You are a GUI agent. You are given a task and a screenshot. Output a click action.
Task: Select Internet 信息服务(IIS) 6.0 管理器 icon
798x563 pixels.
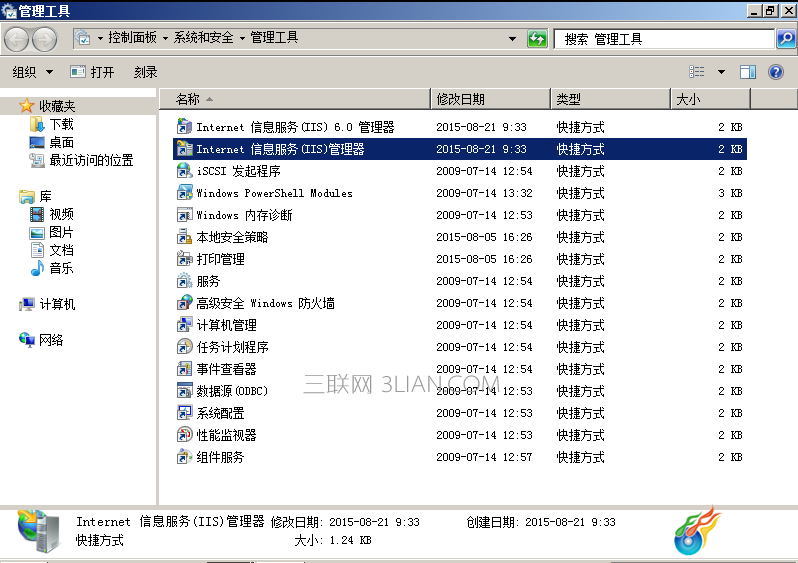coord(184,126)
